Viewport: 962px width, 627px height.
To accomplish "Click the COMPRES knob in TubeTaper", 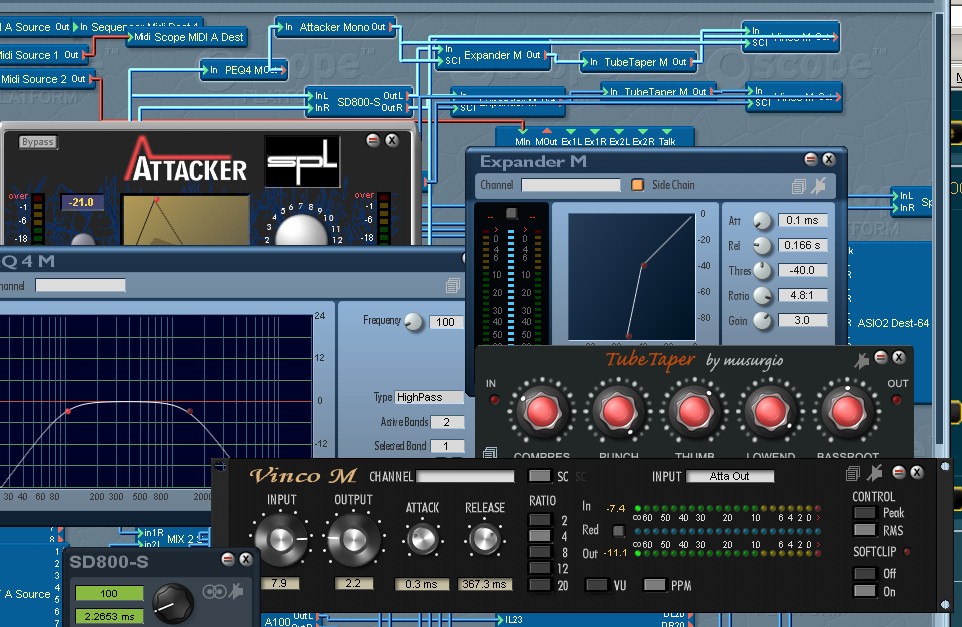I will 542,411.
